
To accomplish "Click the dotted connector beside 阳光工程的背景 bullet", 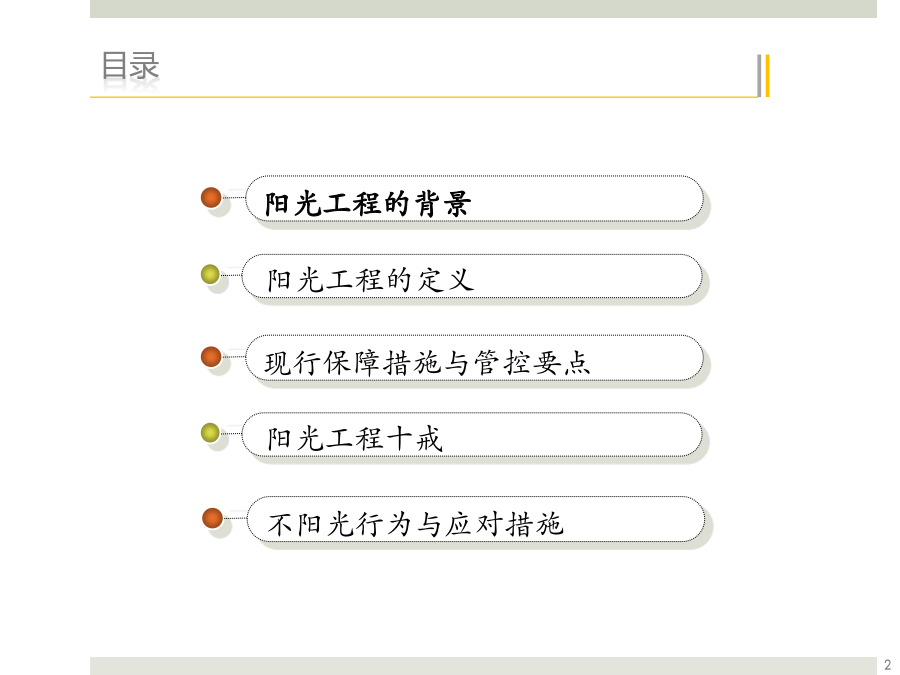I will pos(234,197).
